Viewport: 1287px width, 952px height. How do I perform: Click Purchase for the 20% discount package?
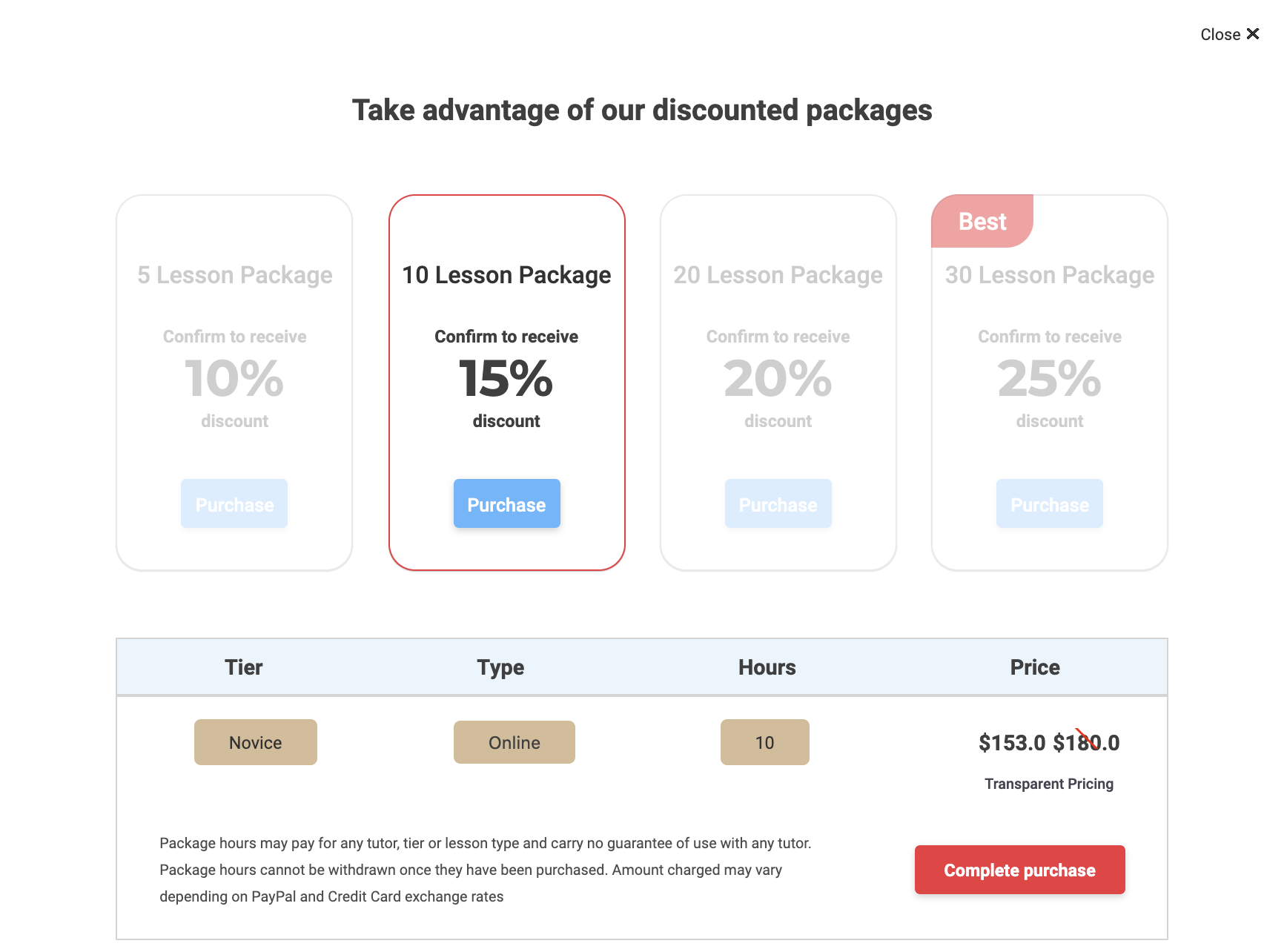pyautogui.click(x=778, y=504)
